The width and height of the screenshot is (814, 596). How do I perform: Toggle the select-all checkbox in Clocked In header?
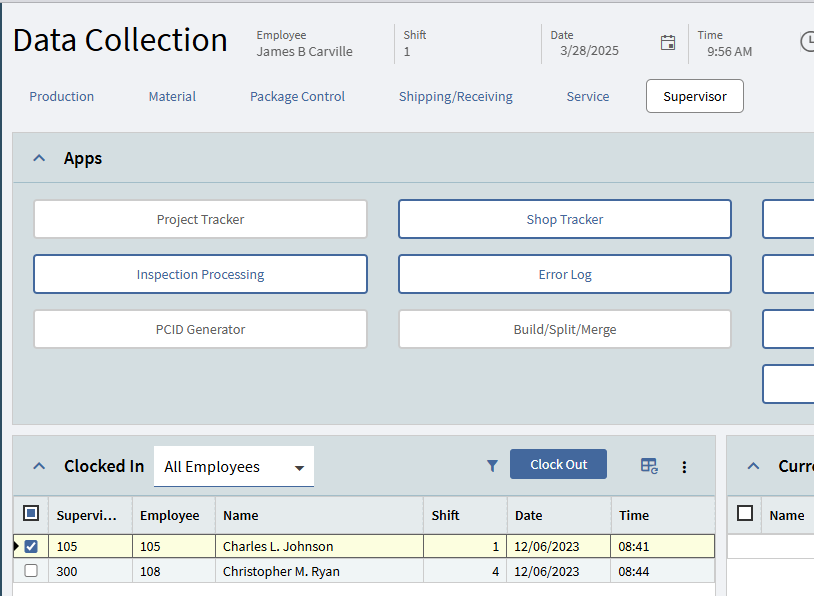click(31, 513)
